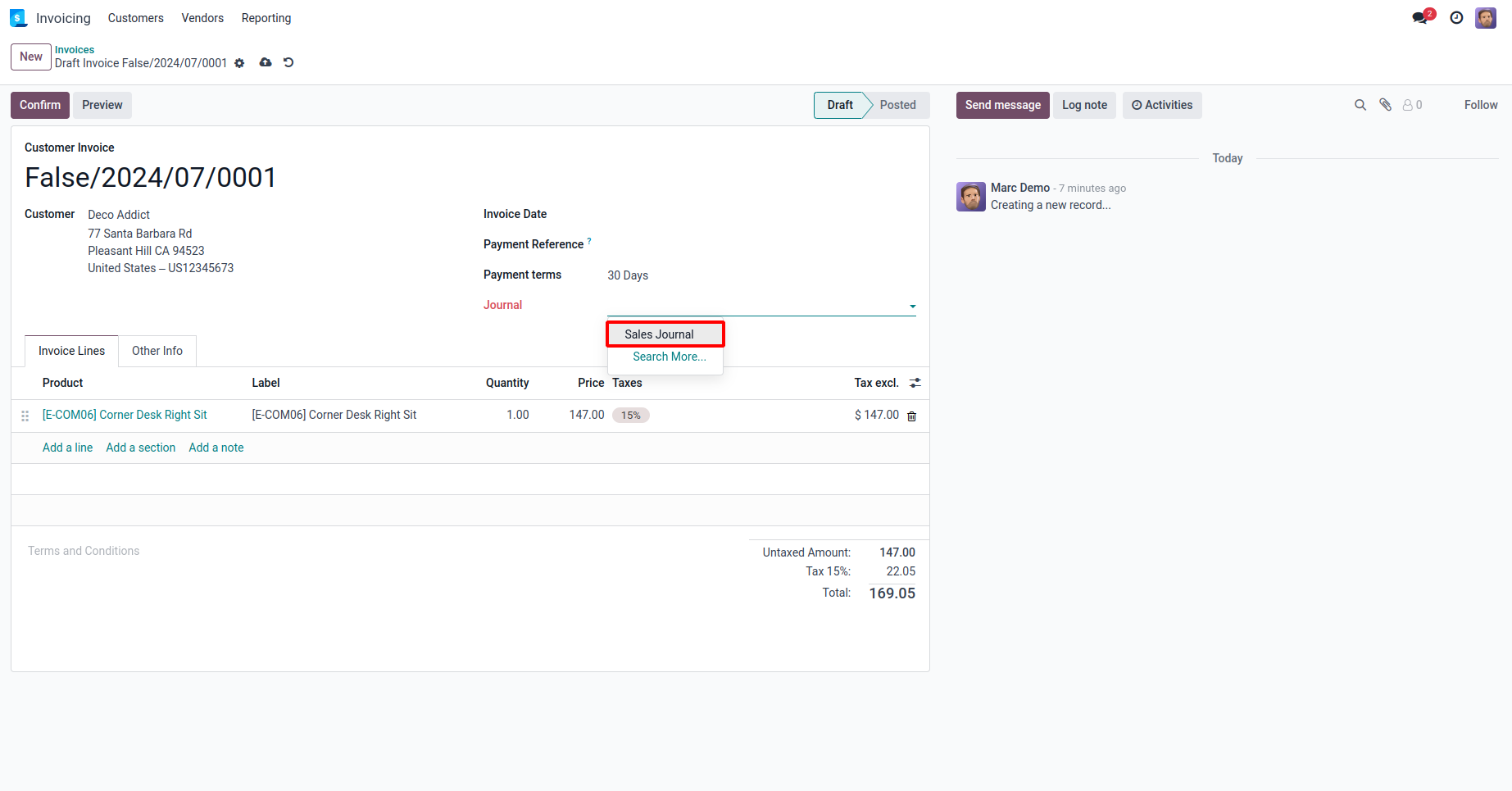Click the discard changes undo icon

[288, 62]
